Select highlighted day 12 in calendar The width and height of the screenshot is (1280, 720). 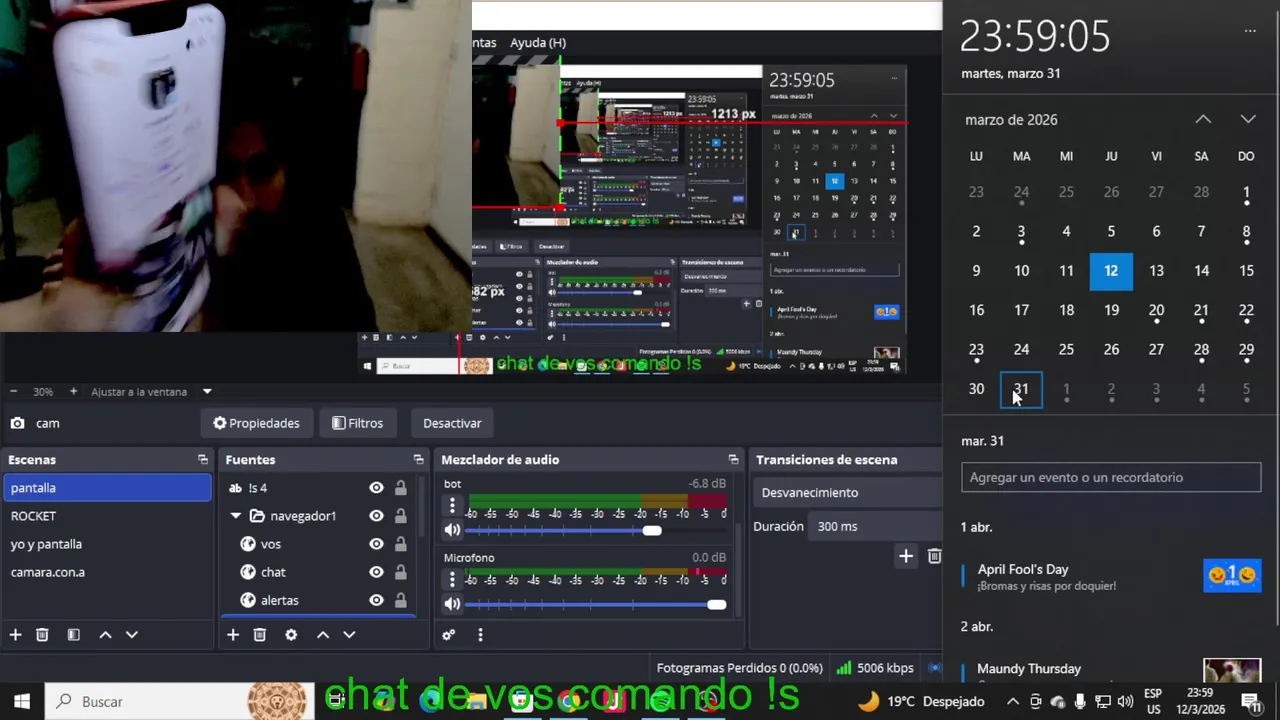(1111, 271)
